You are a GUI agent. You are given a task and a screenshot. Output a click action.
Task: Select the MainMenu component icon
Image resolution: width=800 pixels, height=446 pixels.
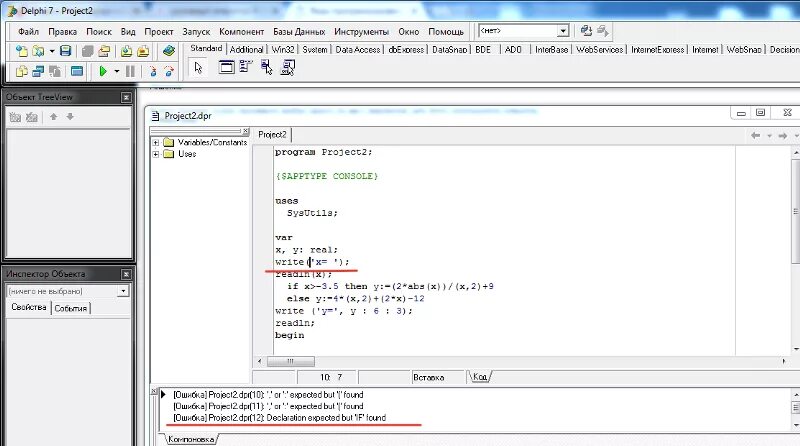(246, 66)
